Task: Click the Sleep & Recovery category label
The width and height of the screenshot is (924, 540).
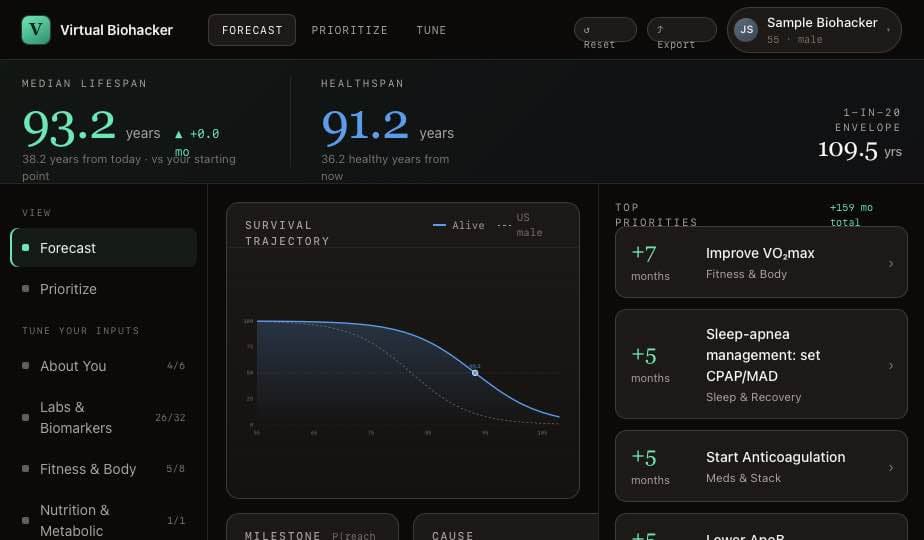Action: click(753, 397)
